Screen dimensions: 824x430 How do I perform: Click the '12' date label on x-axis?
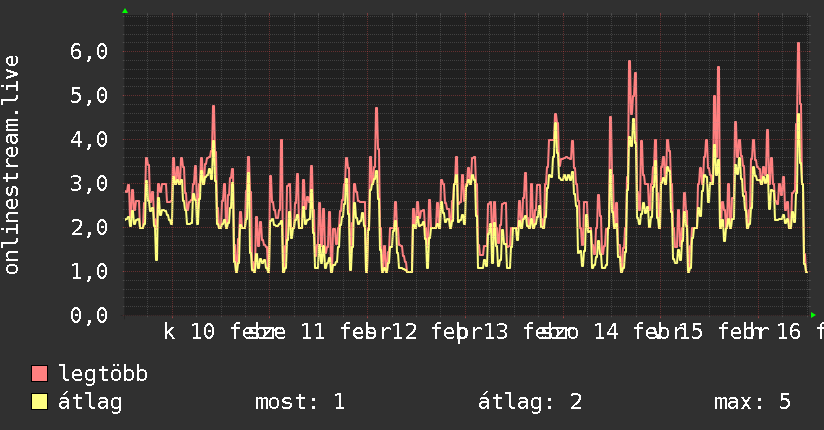405,332
